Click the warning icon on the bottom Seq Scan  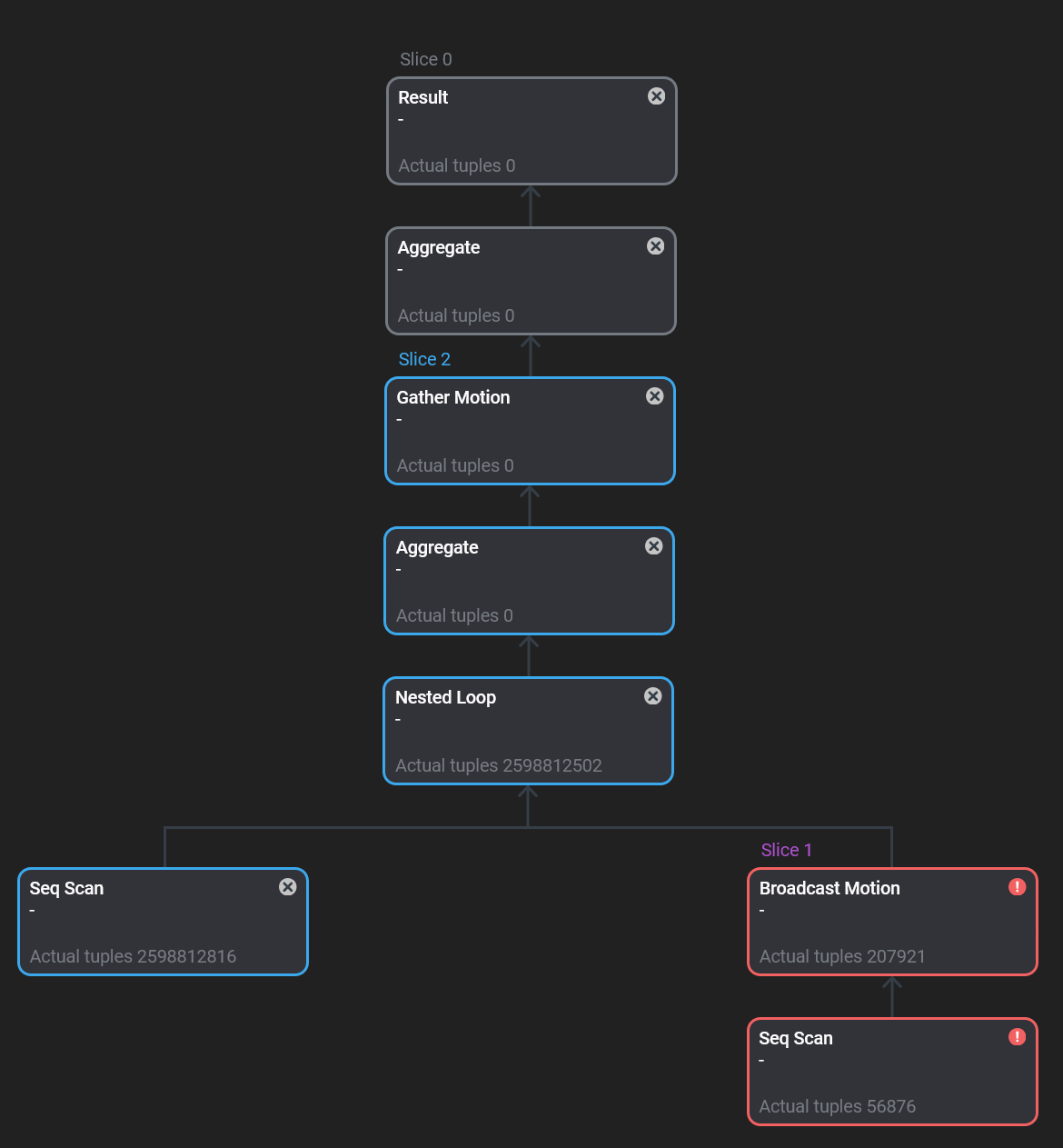click(1017, 1036)
